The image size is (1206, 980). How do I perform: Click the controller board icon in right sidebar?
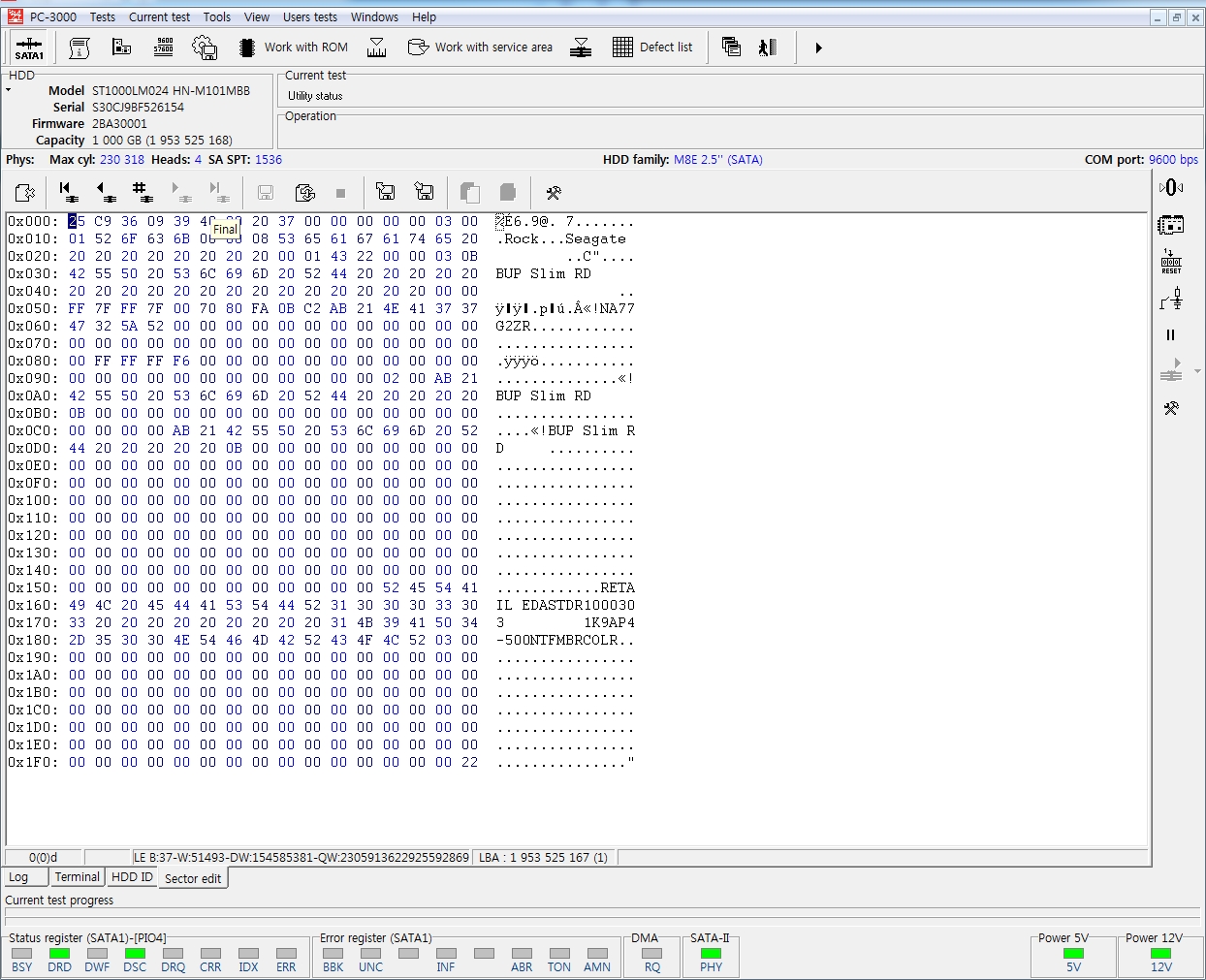coord(1171,225)
